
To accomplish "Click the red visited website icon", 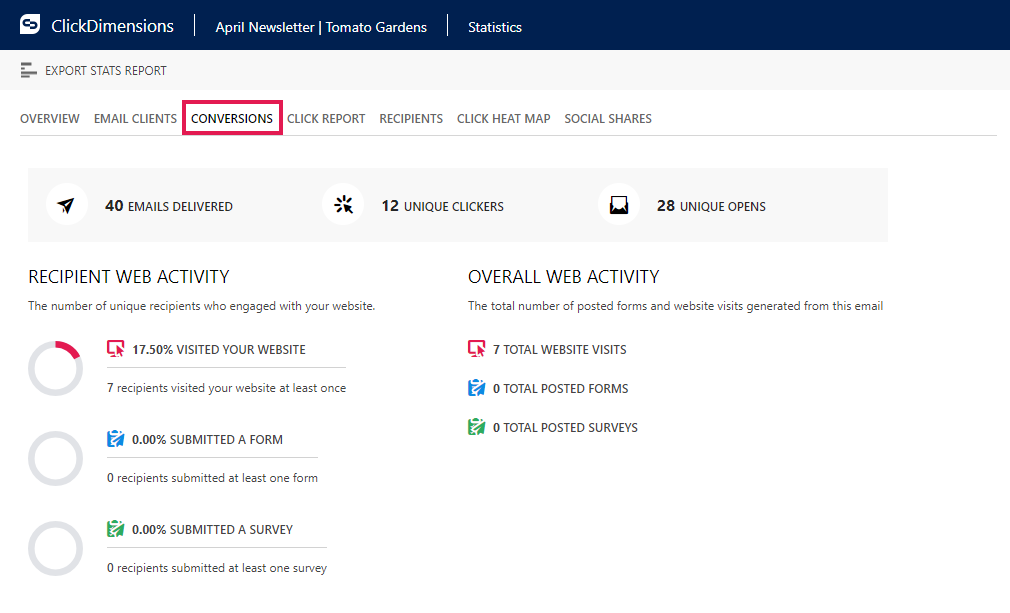I will pos(116,349).
